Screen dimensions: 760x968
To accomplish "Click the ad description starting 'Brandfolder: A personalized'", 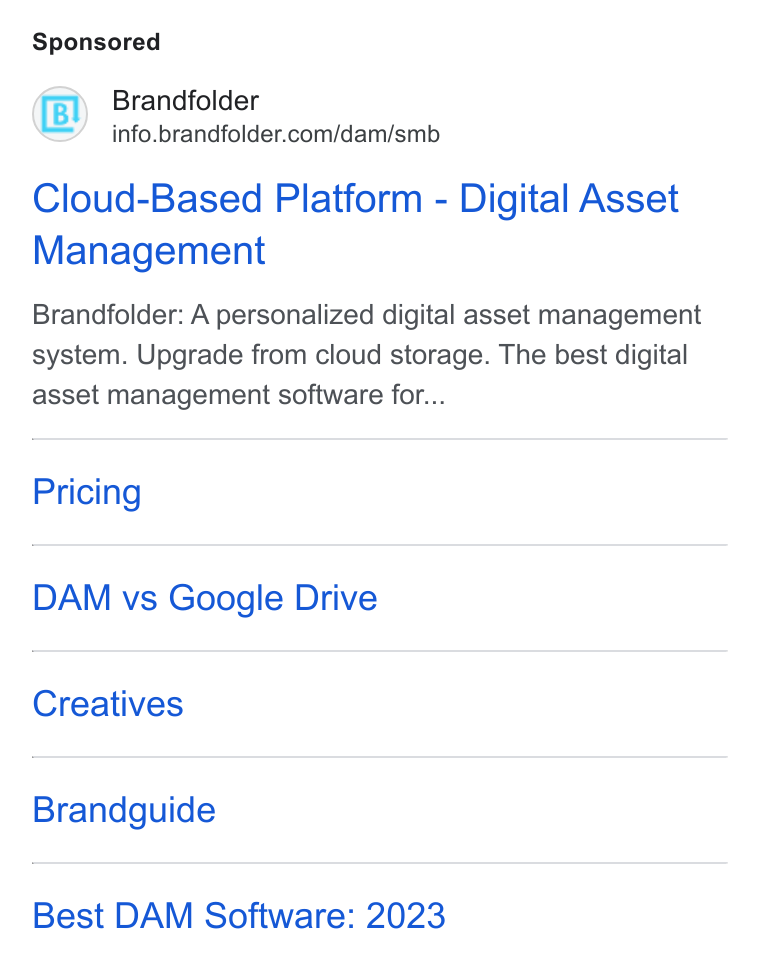I will (367, 355).
